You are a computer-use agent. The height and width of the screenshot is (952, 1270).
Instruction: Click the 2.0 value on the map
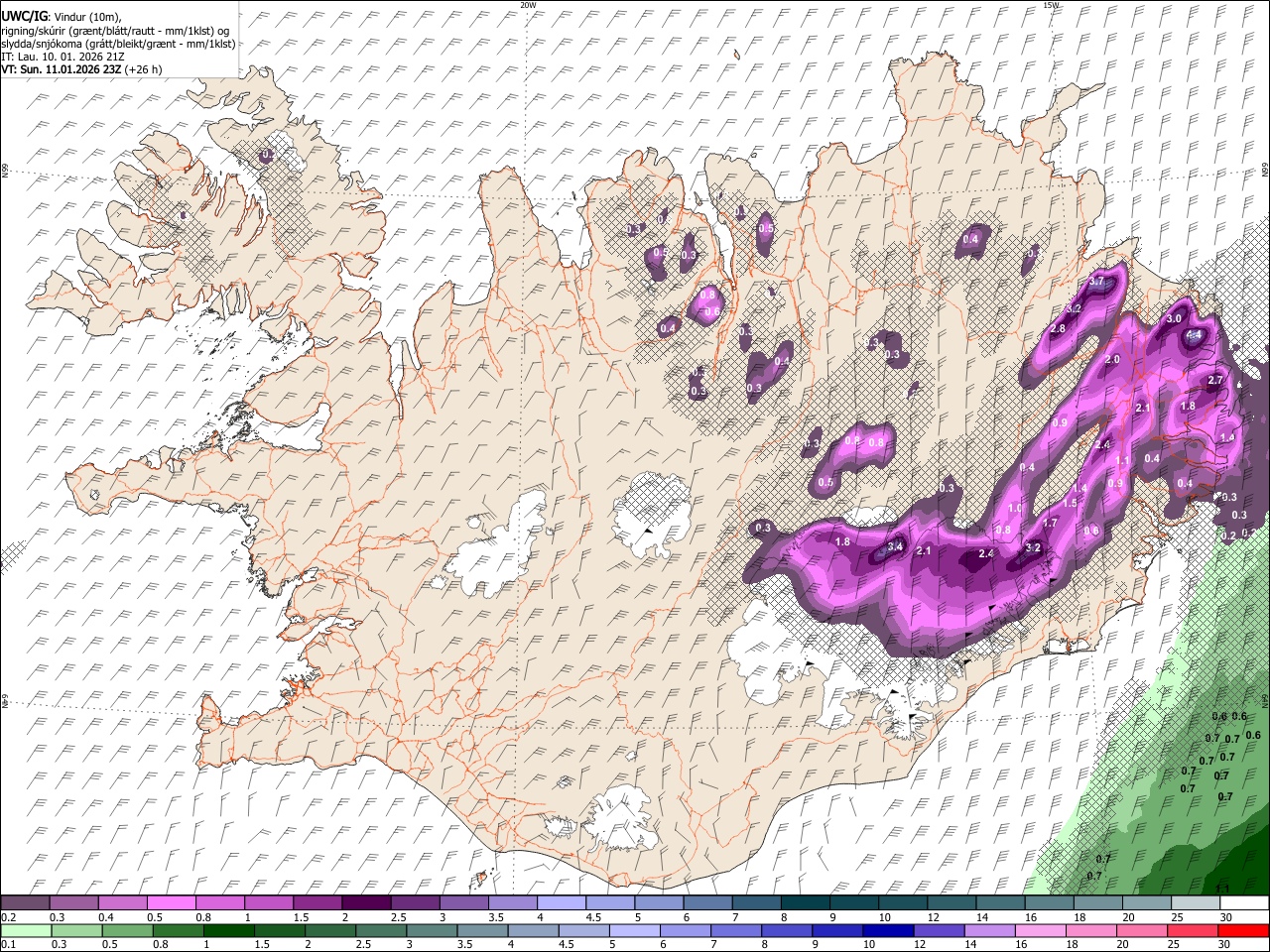[x=1112, y=360]
